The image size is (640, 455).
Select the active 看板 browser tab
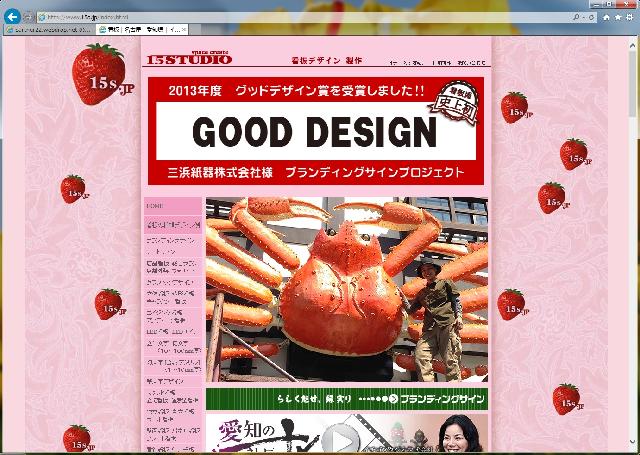[142, 29]
